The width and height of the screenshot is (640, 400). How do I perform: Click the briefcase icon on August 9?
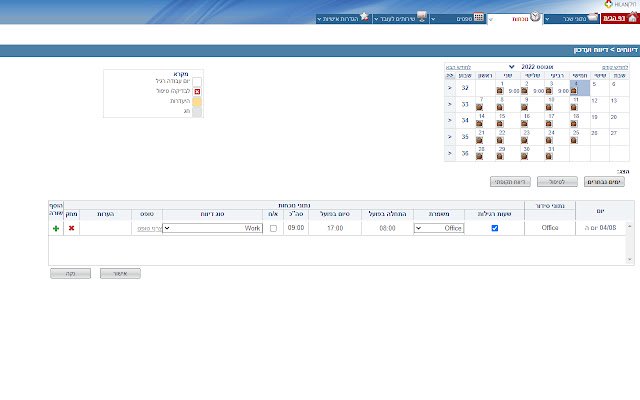pos(524,107)
